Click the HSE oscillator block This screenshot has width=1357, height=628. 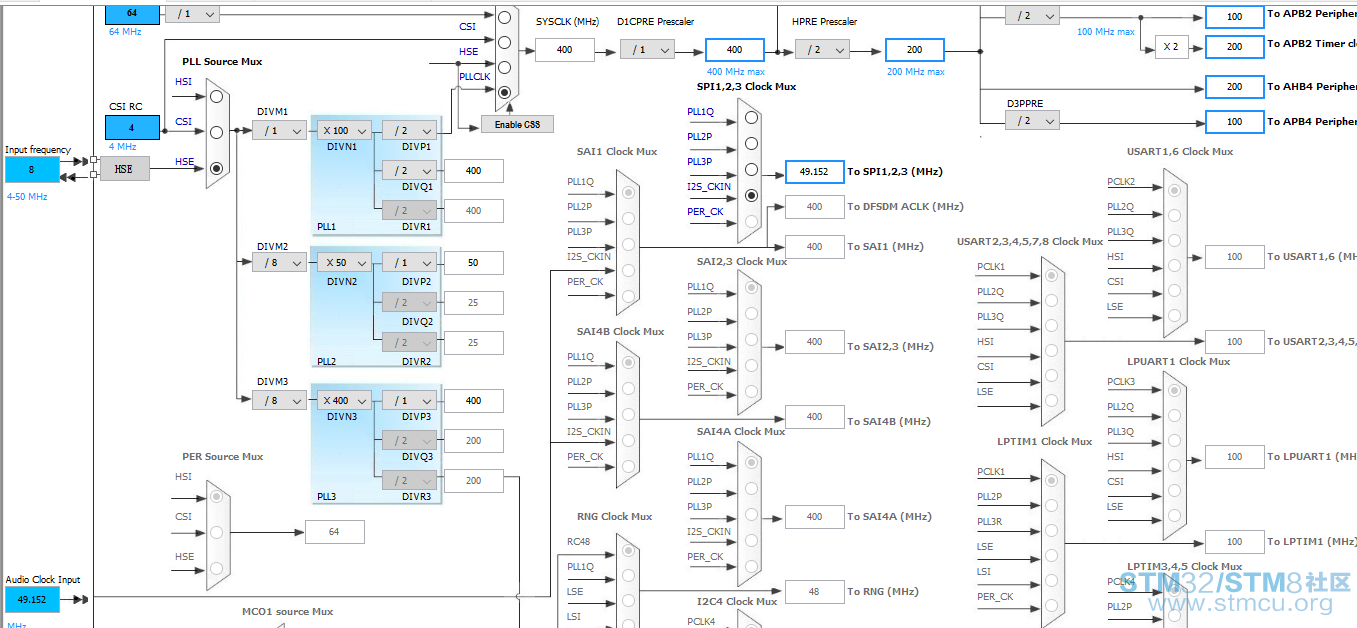pyautogui.click(x=124, y=169)
